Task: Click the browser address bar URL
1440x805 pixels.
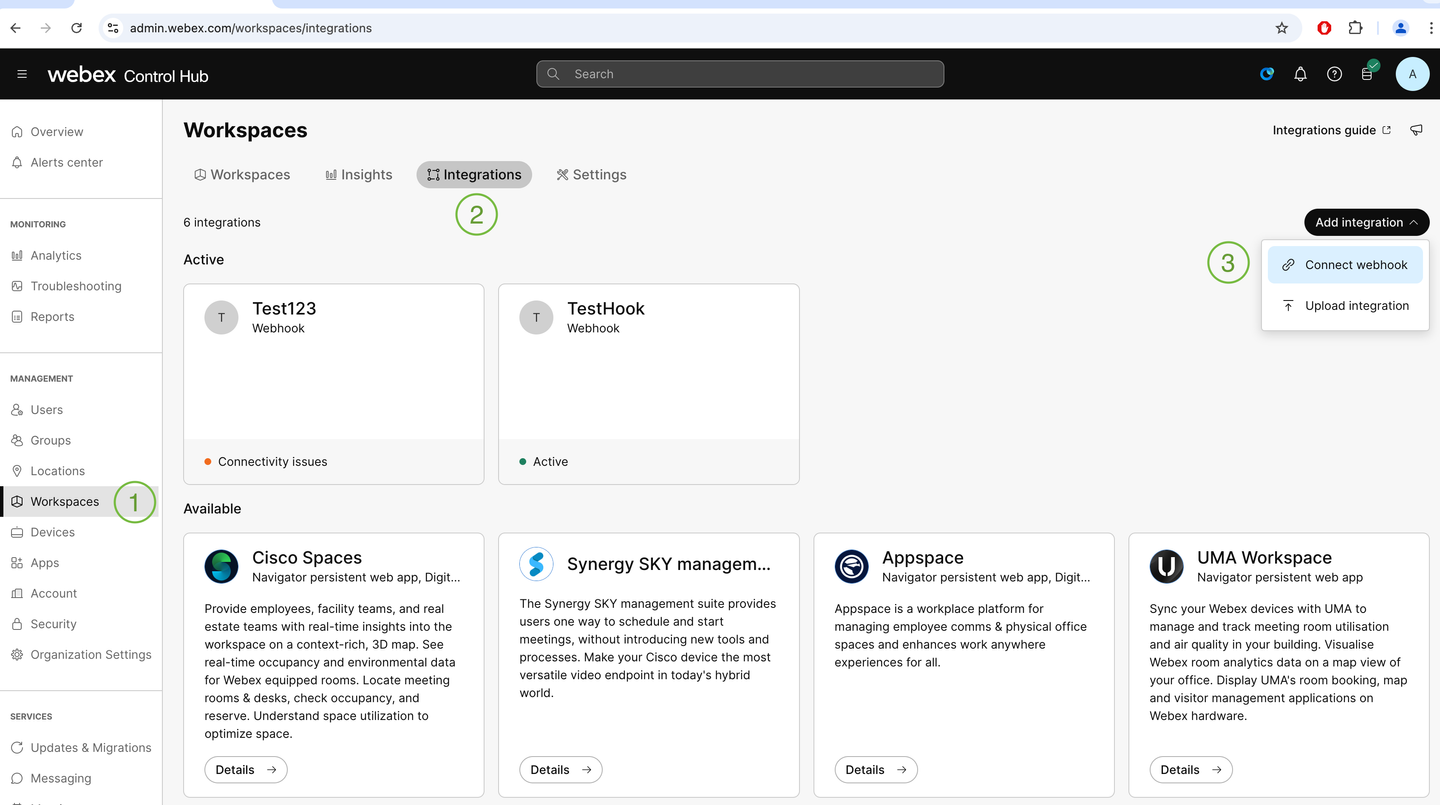Action: pyautogui.click(x=251, y=28)
